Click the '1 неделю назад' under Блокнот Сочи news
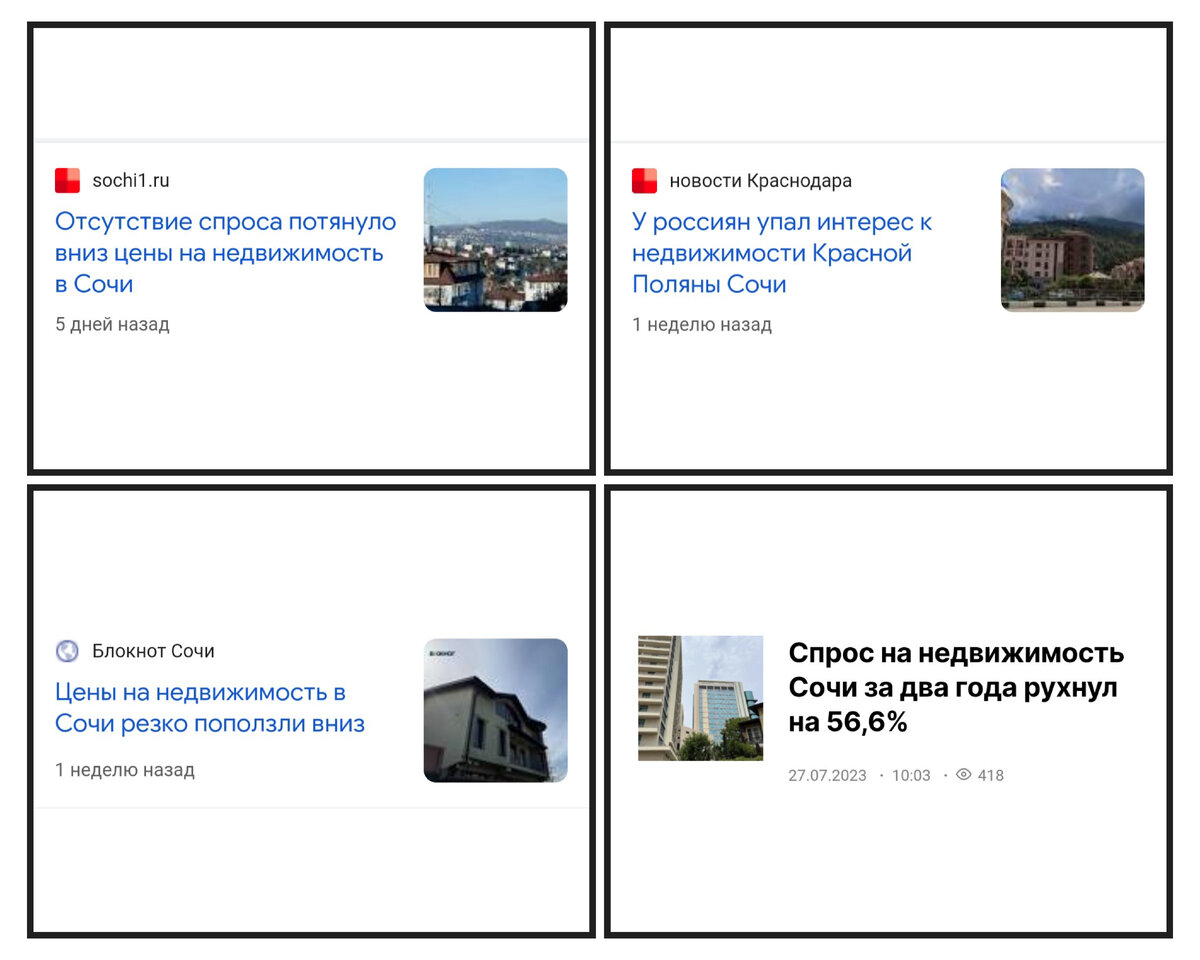 click(x=125, y=771)
